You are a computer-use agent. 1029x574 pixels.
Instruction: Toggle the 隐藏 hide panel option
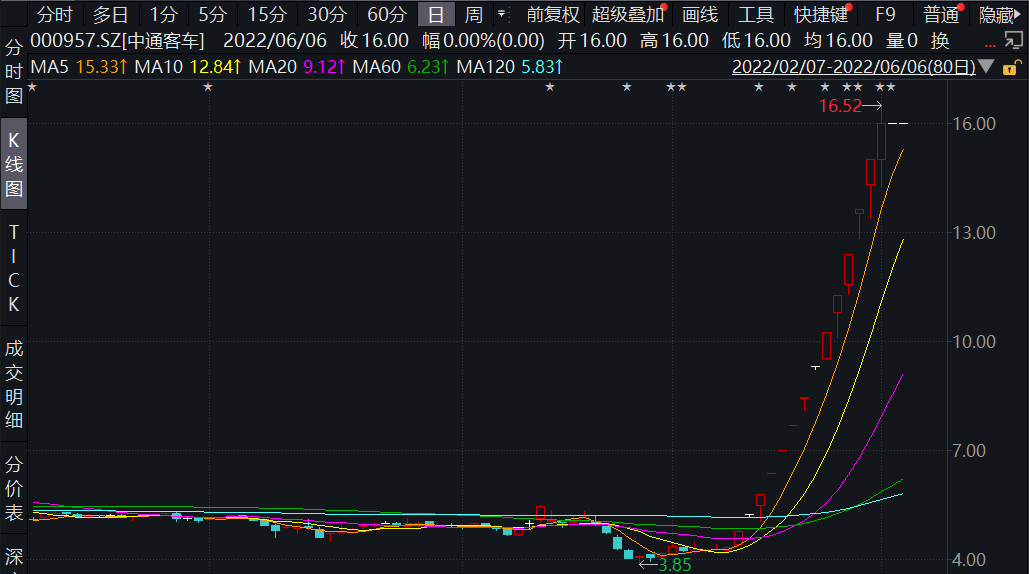coord(996,14)
